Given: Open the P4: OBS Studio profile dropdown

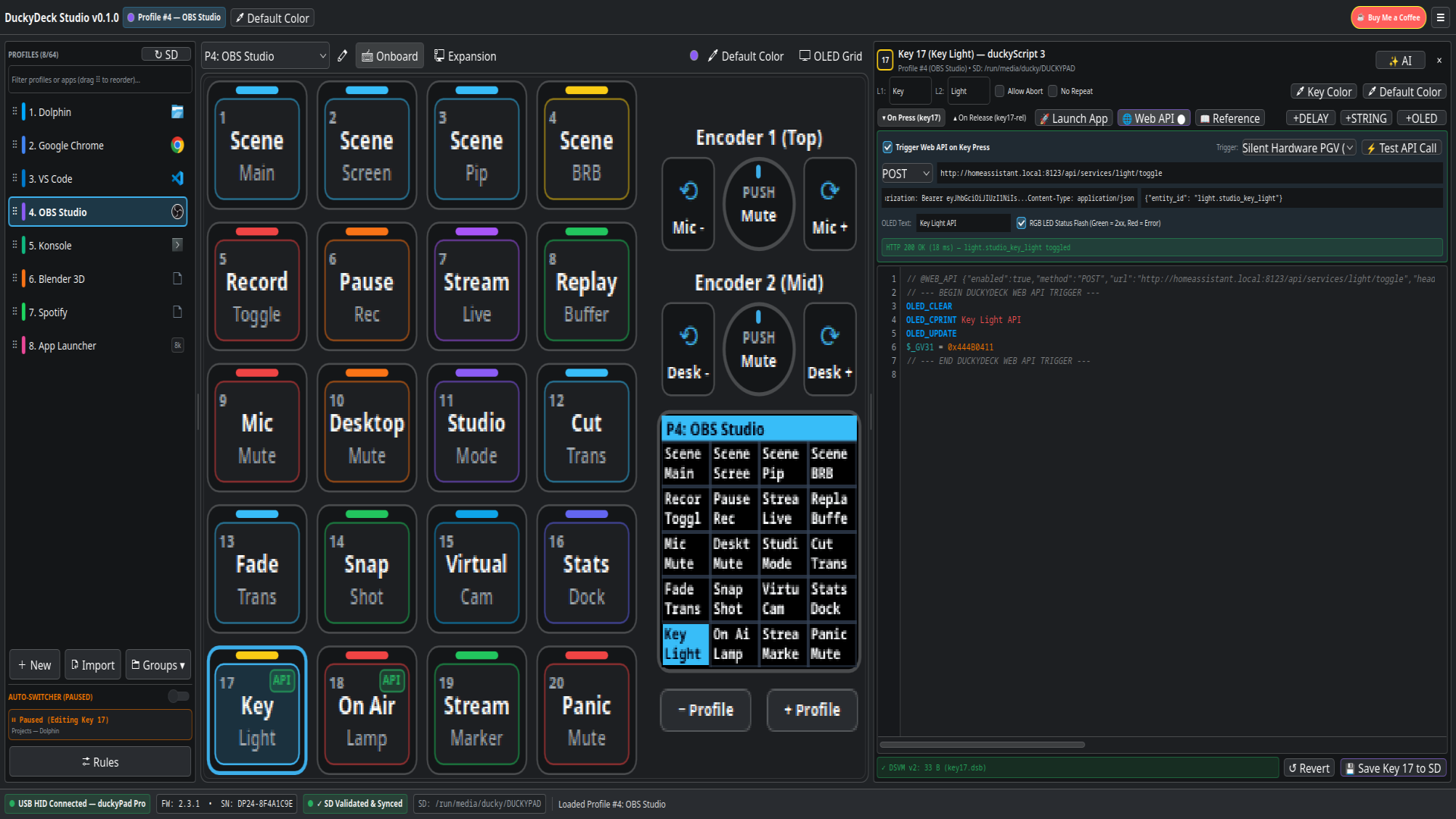Looking at the screenshot, I should pyautogui.click(x=265, y=56).
